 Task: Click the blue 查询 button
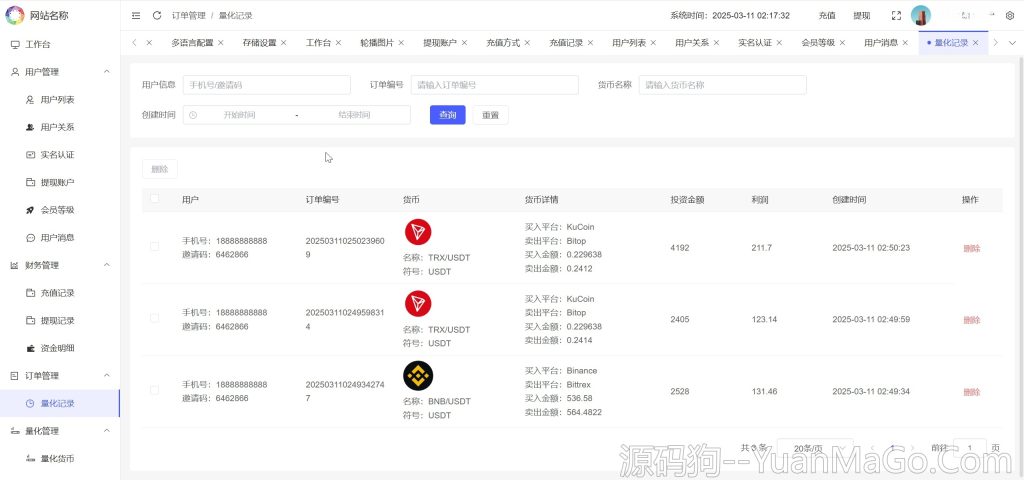(447, 115)
